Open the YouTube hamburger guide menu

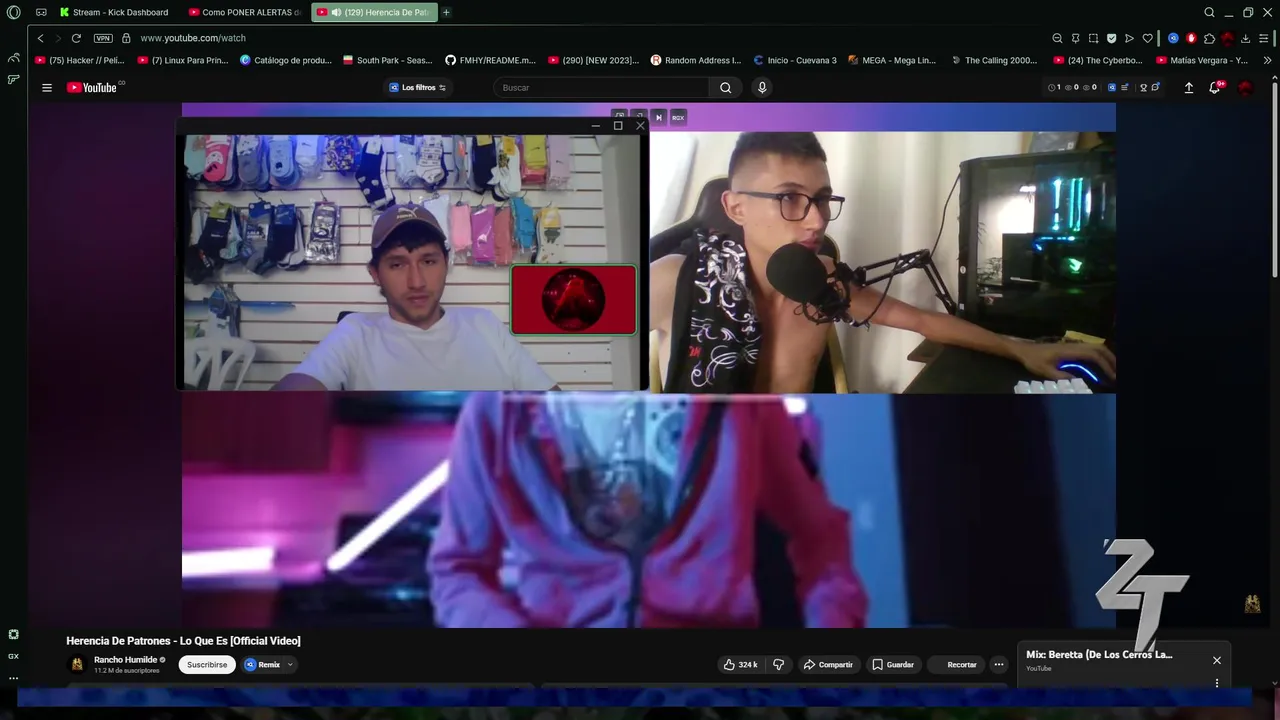pos(46,87)
